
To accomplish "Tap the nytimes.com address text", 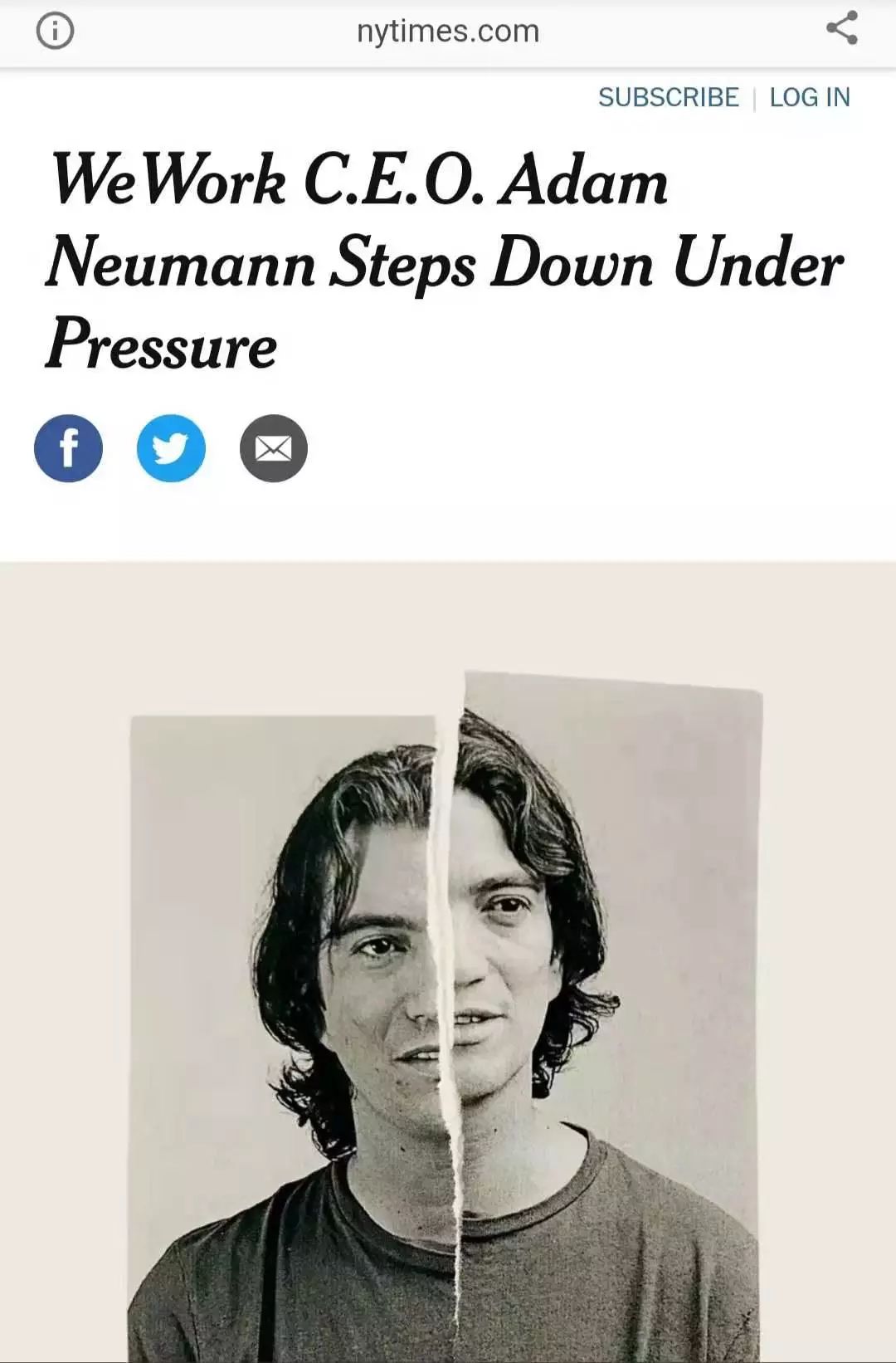I will (x=448, y=32).
